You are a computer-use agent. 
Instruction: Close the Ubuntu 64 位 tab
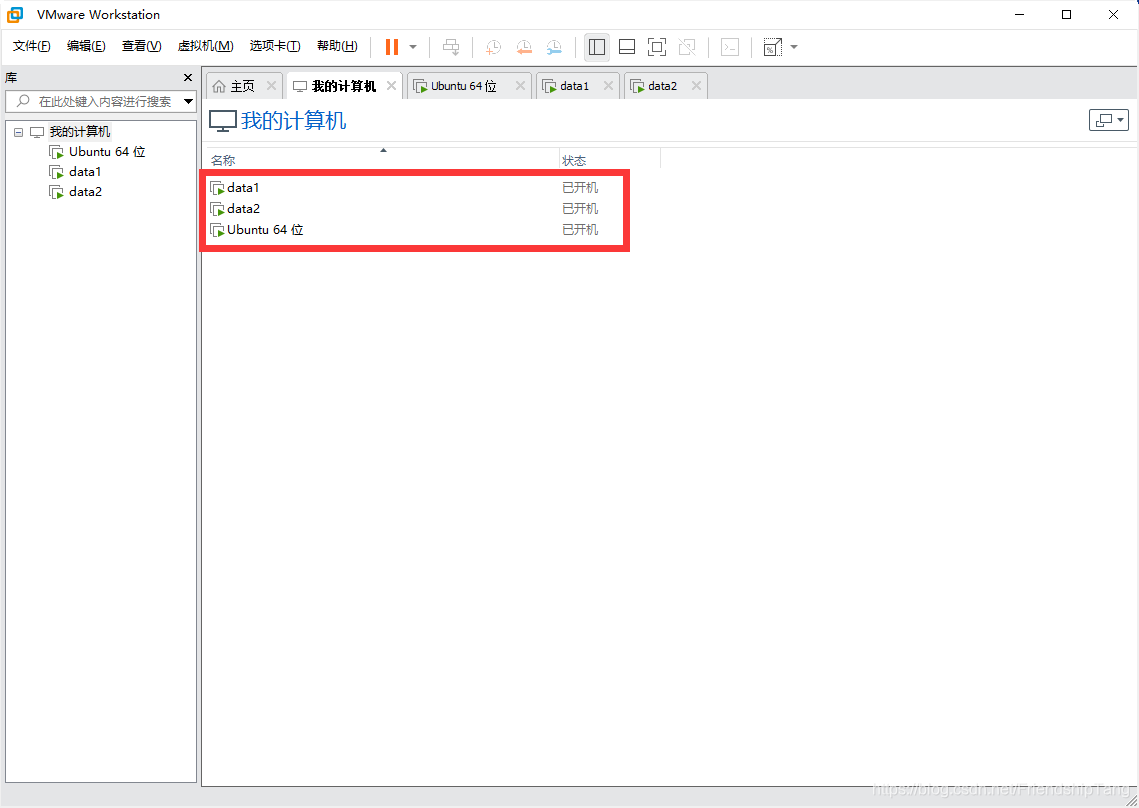[520, 86]
